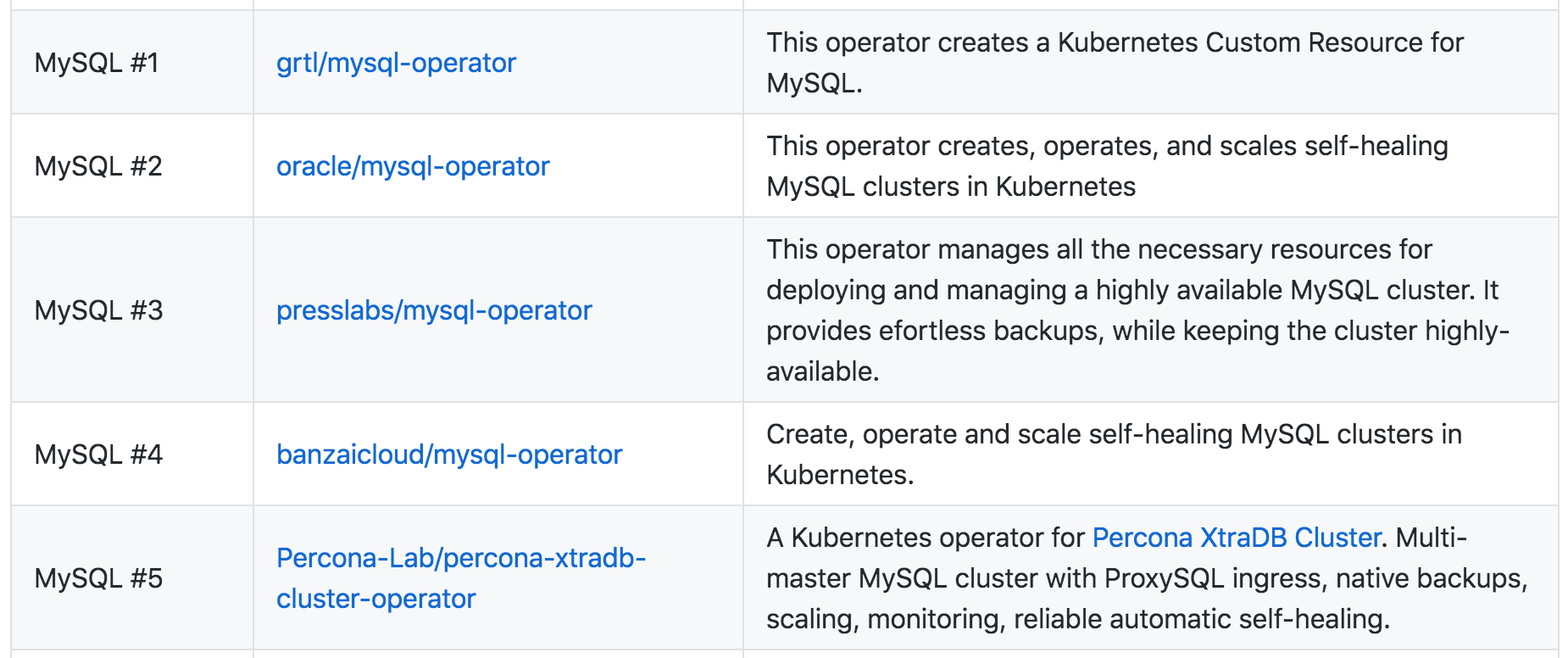
Task: Open the grtl/mysql-operator link
Action: (396, 63)
